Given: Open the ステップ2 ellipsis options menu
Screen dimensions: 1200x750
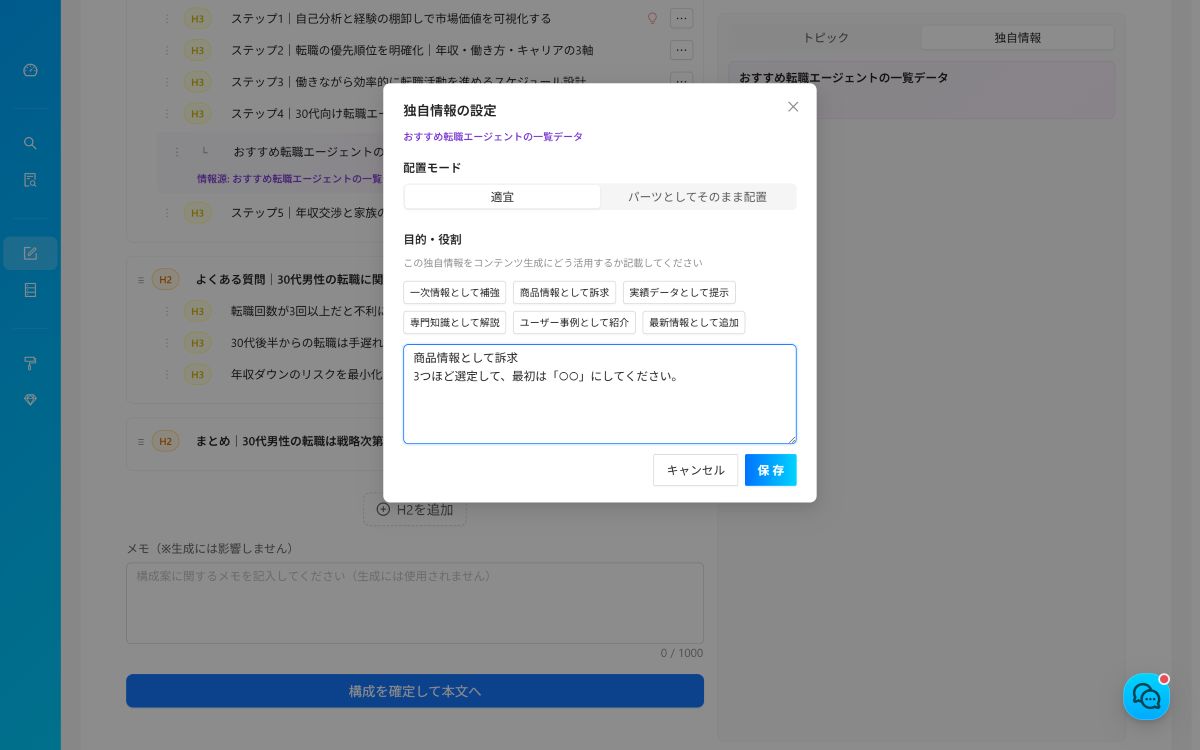Looking at the screenshot, I should 681,50.
